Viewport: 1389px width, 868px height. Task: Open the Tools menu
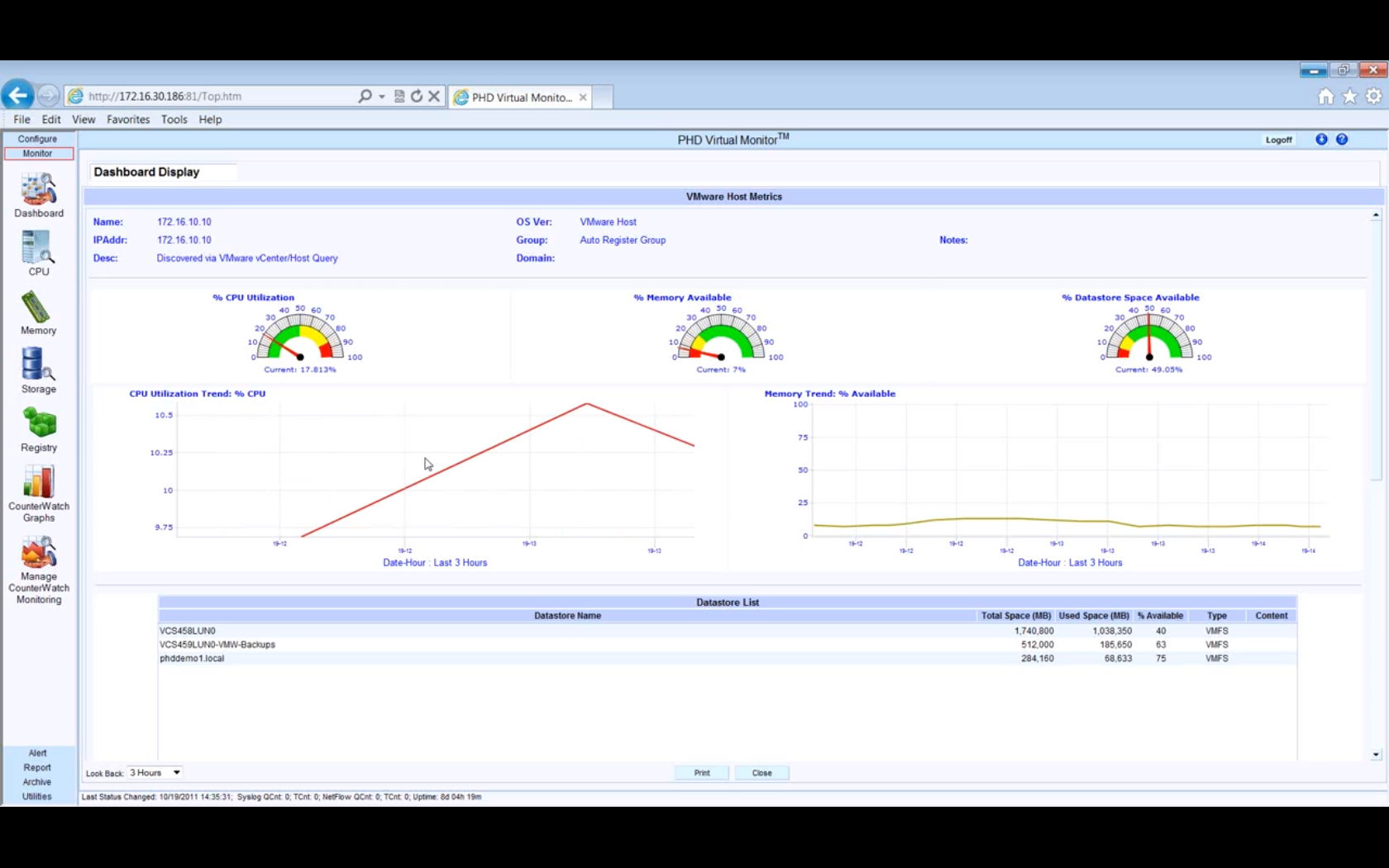pyautogui.click(x=174, y=119)
